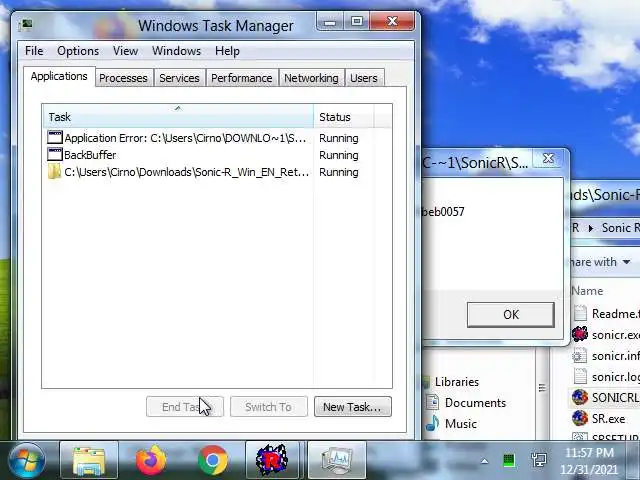Launch Chrome from the taskbar
Image resolution: width=640 pixels, height=480 pixels.
point(213,460)
